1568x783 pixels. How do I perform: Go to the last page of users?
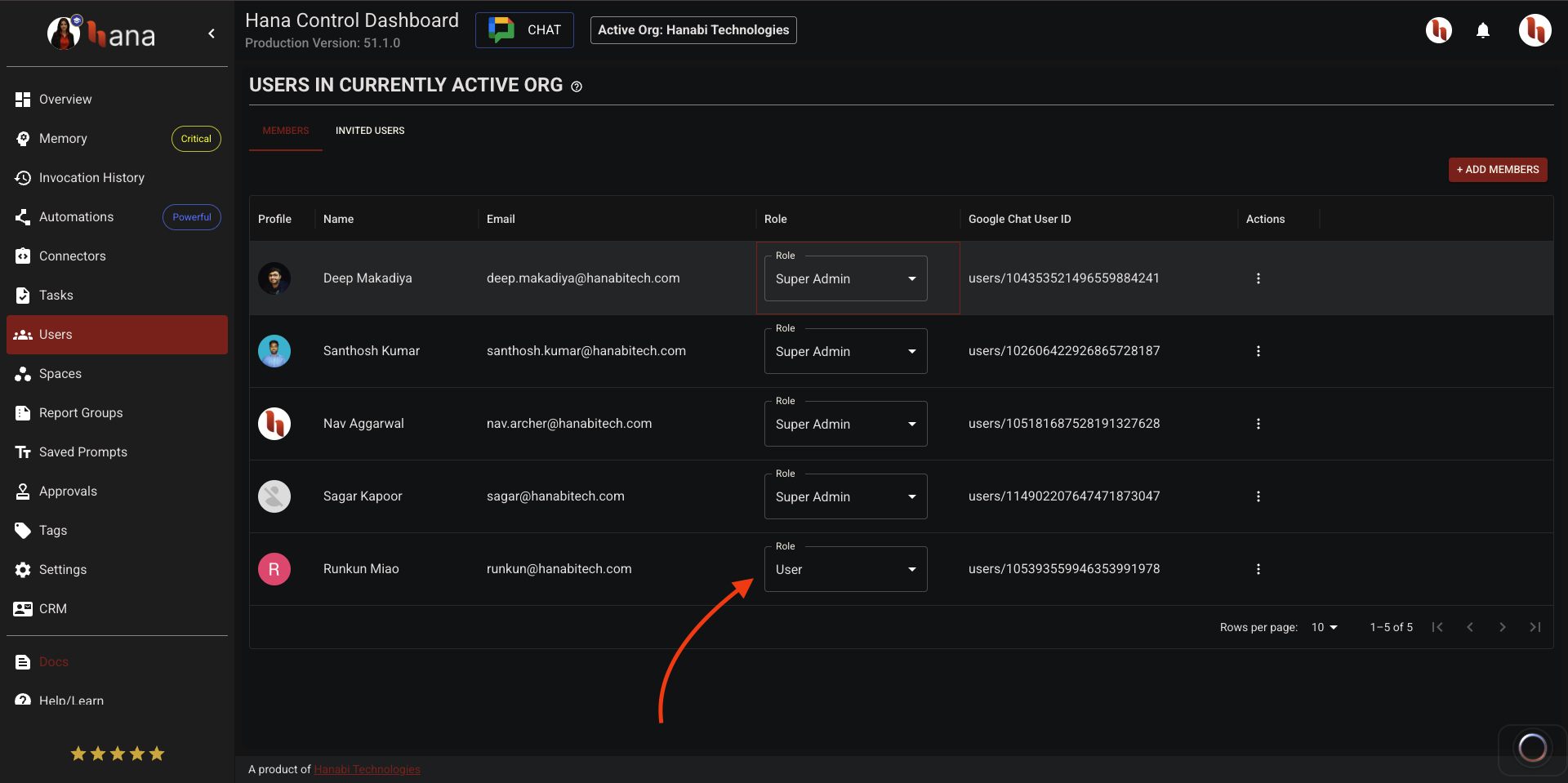point(1535,627)
